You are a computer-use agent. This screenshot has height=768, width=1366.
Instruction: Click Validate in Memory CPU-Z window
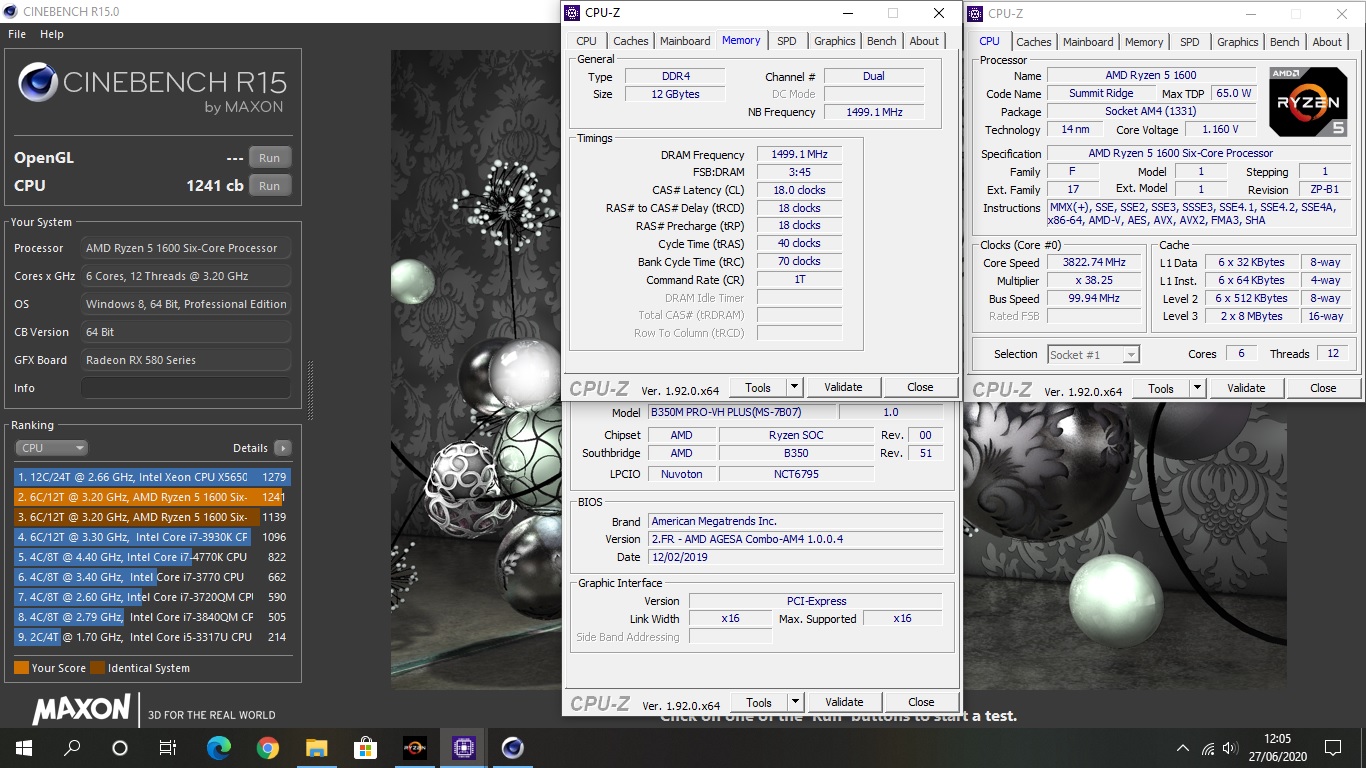pyautogui.click(x=843, y=387)
